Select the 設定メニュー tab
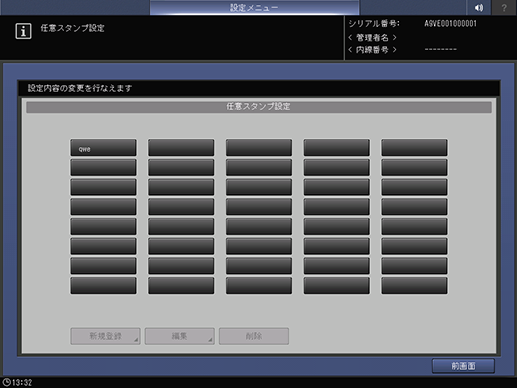This screenshot has height=388, width=517. coord(254,7)
